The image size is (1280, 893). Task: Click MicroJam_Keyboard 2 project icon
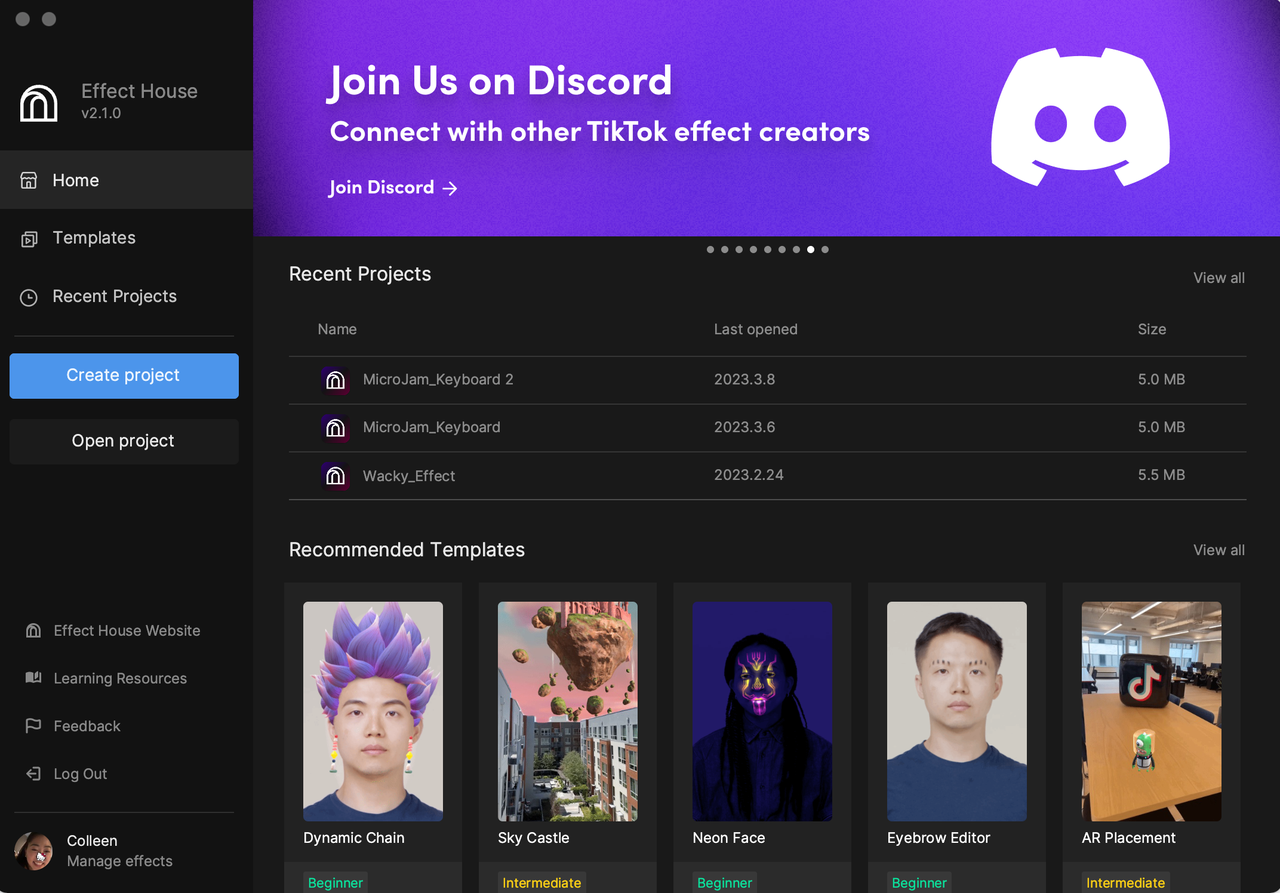(x=335, y=380)
